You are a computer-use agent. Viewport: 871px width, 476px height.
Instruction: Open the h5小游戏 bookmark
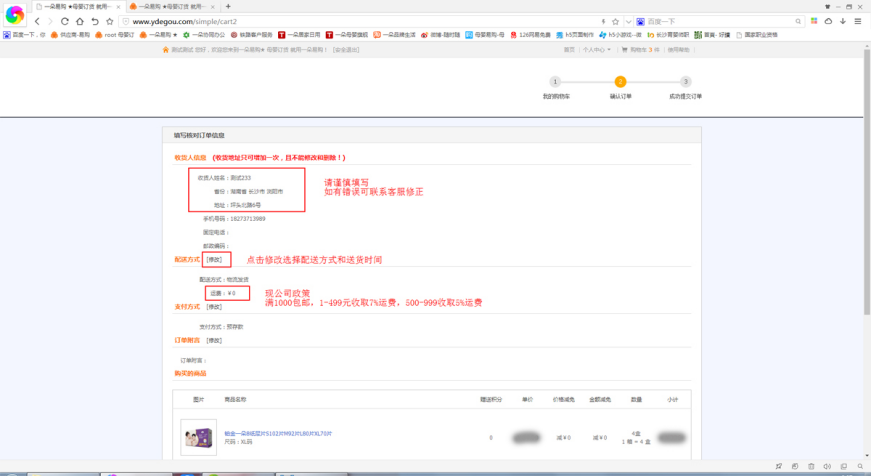pos(620,34)
